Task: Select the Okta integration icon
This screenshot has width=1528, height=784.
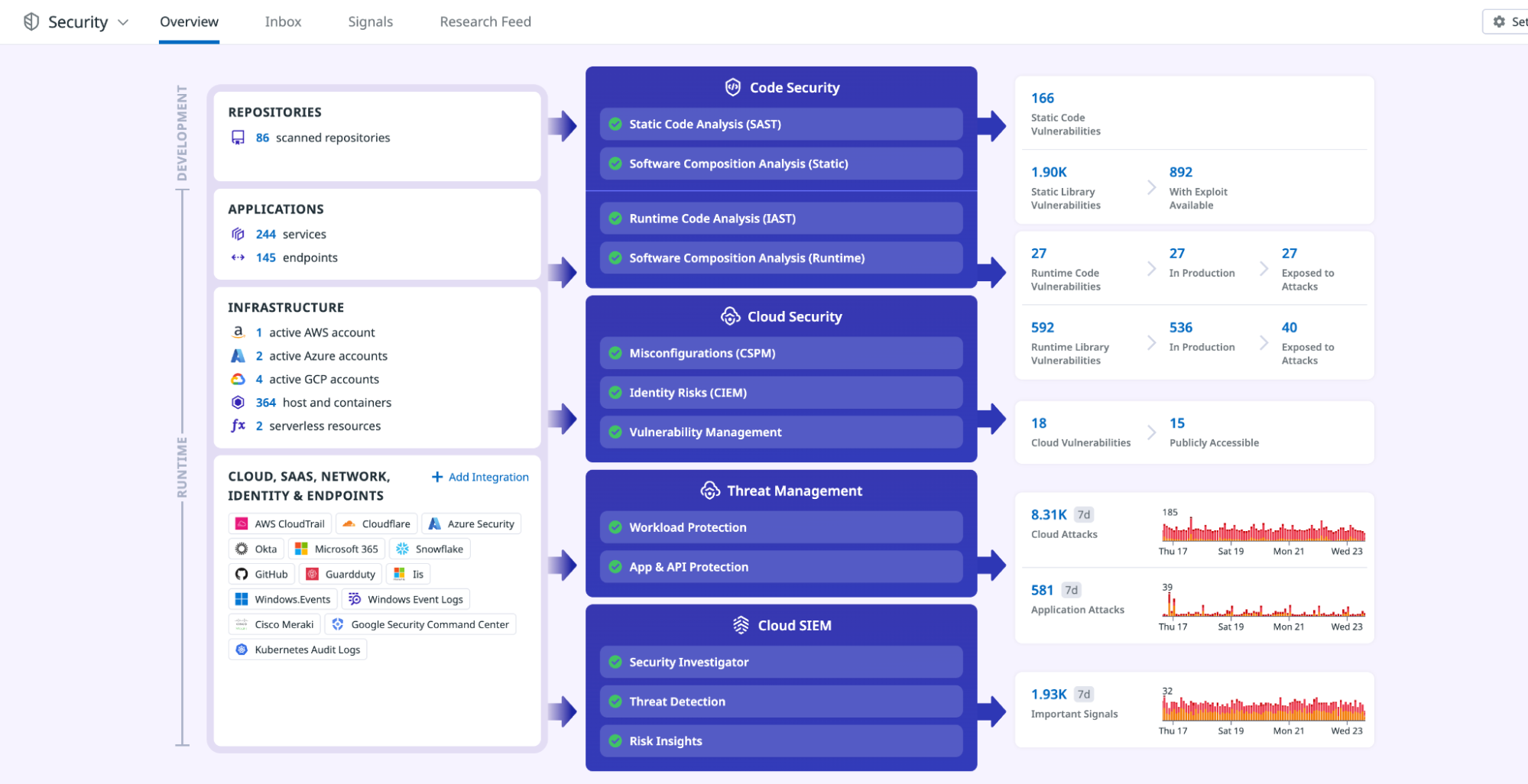Action: 241,549
